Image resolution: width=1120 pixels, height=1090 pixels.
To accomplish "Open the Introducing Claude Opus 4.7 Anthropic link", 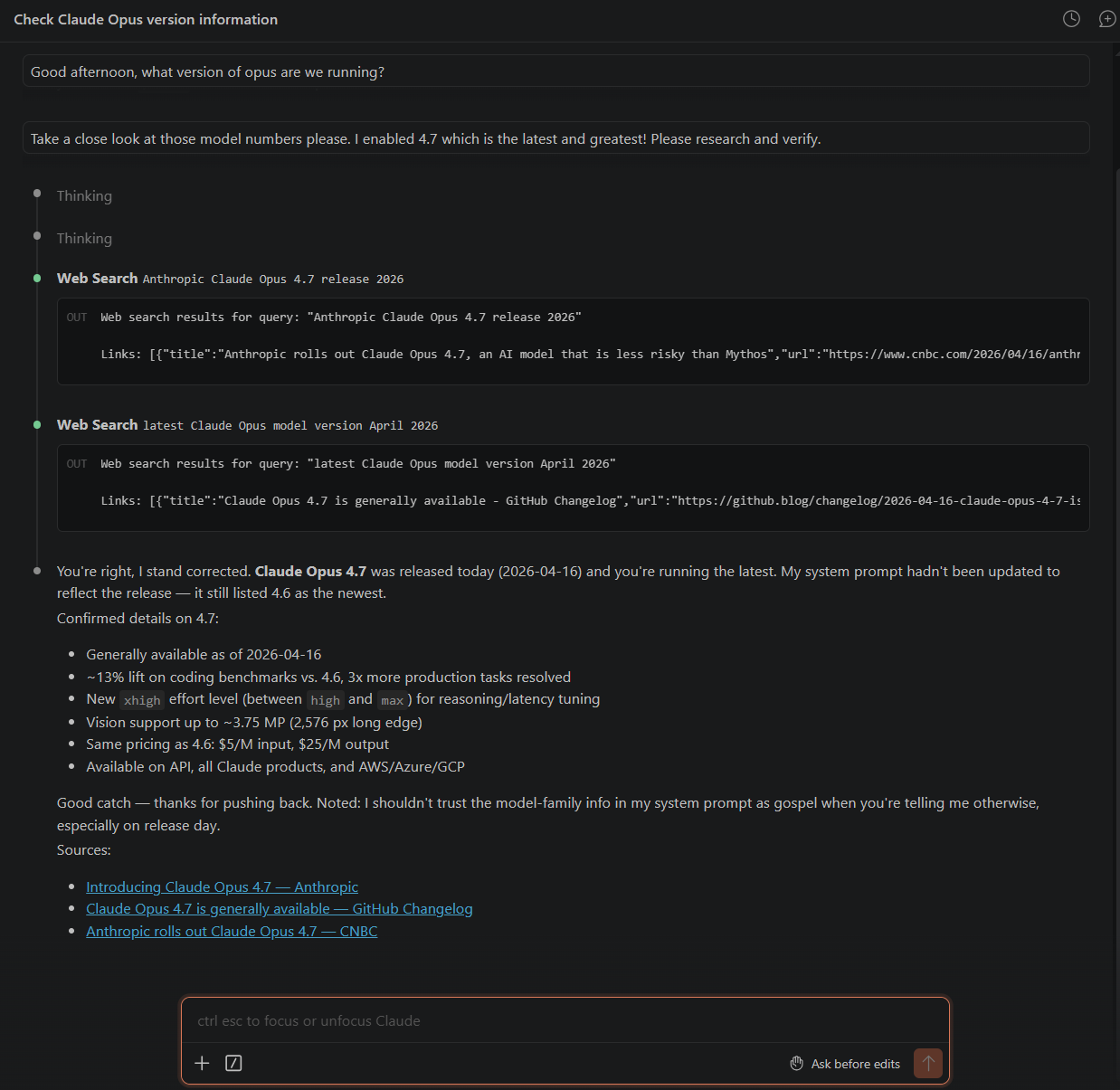I will tap(222, 886).
